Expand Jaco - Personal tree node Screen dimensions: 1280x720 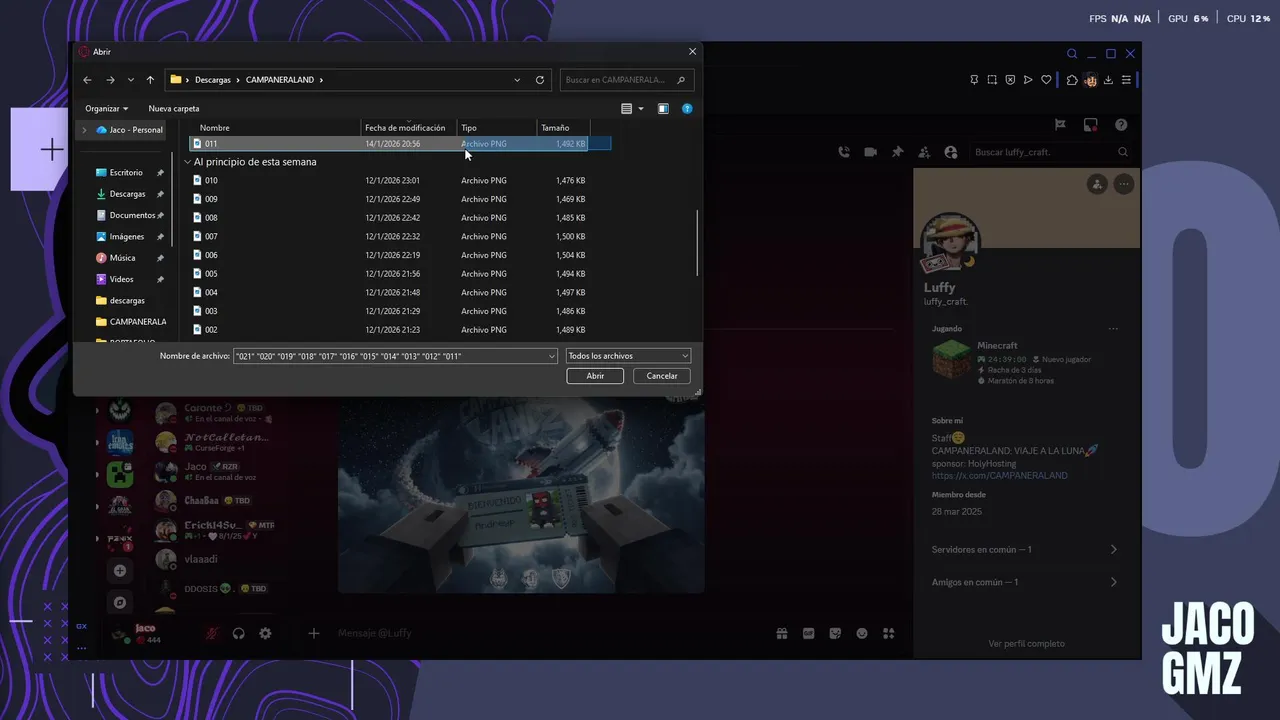click(84, 130)
